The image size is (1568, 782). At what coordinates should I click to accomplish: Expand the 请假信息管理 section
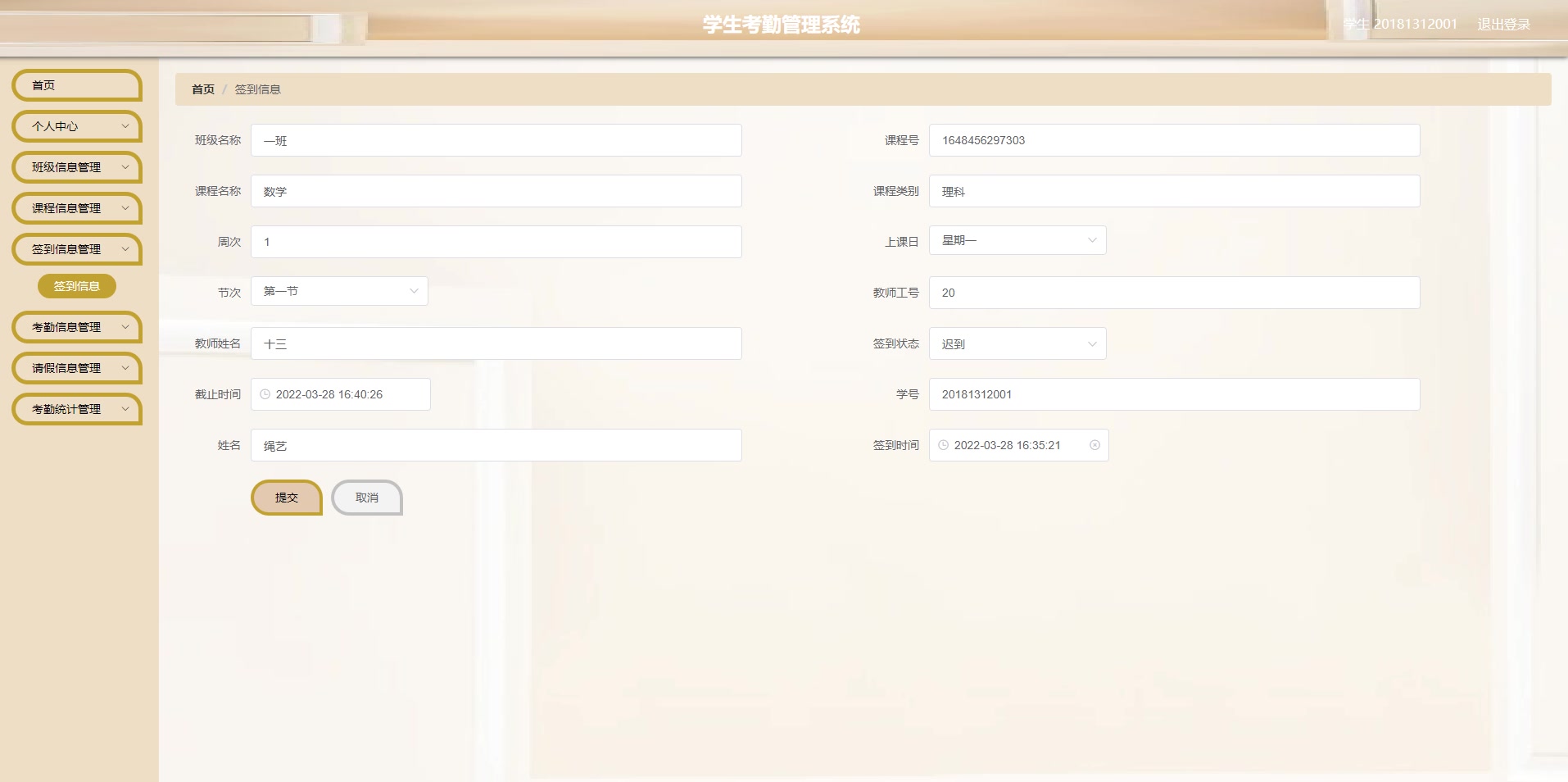[x=76, y=368]
